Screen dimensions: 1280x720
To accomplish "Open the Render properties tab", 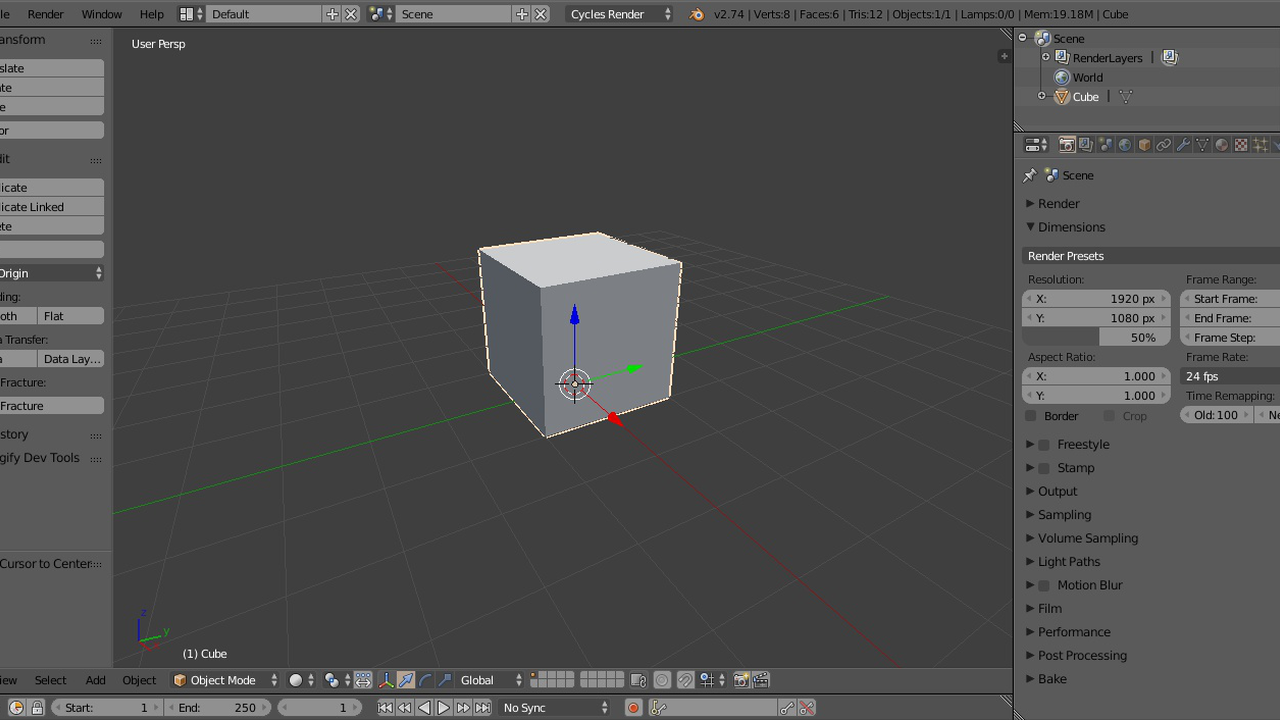I will [1066, 144].
